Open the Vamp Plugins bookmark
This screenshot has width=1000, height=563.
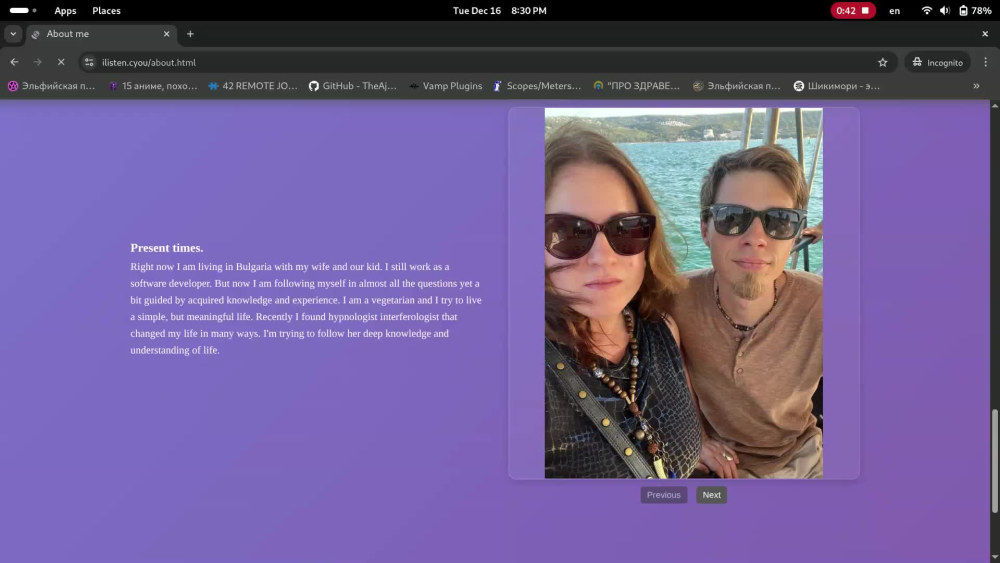(445, 85)
